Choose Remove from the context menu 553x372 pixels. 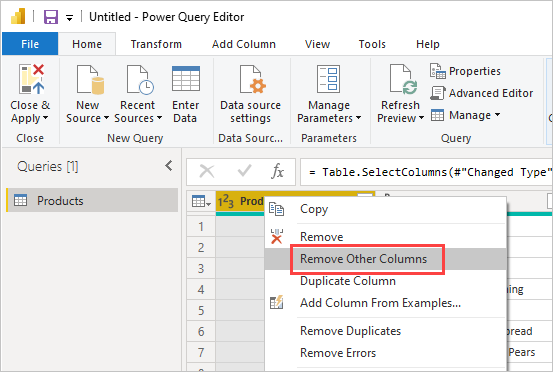pos(385,237)
